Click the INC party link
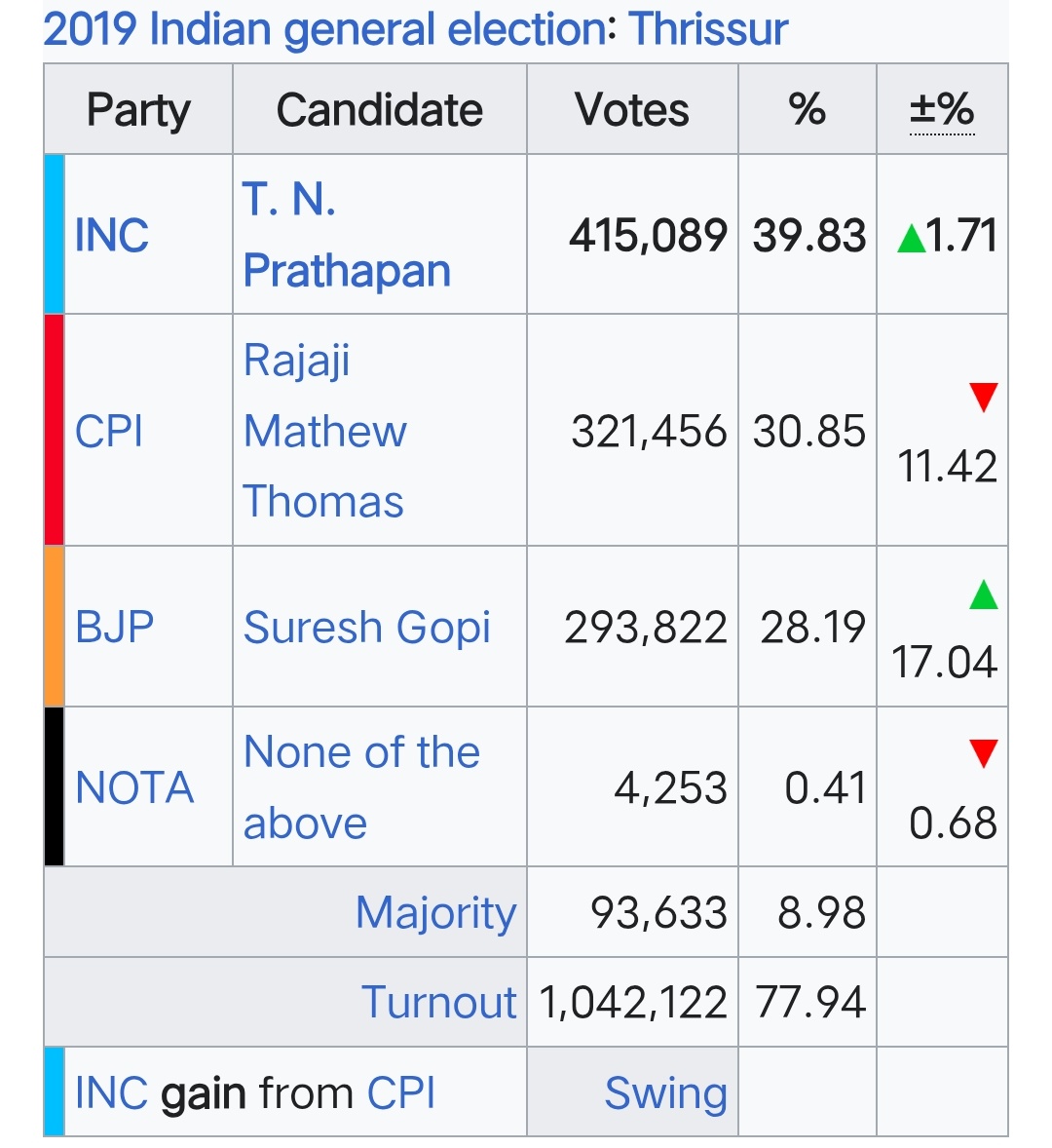Viewport: 1052px width, 1148px height. click(x=112, y=236)
